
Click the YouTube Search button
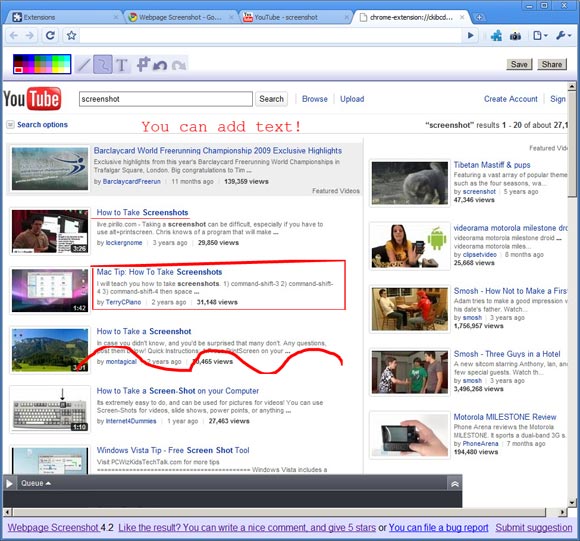coord(272,99)
